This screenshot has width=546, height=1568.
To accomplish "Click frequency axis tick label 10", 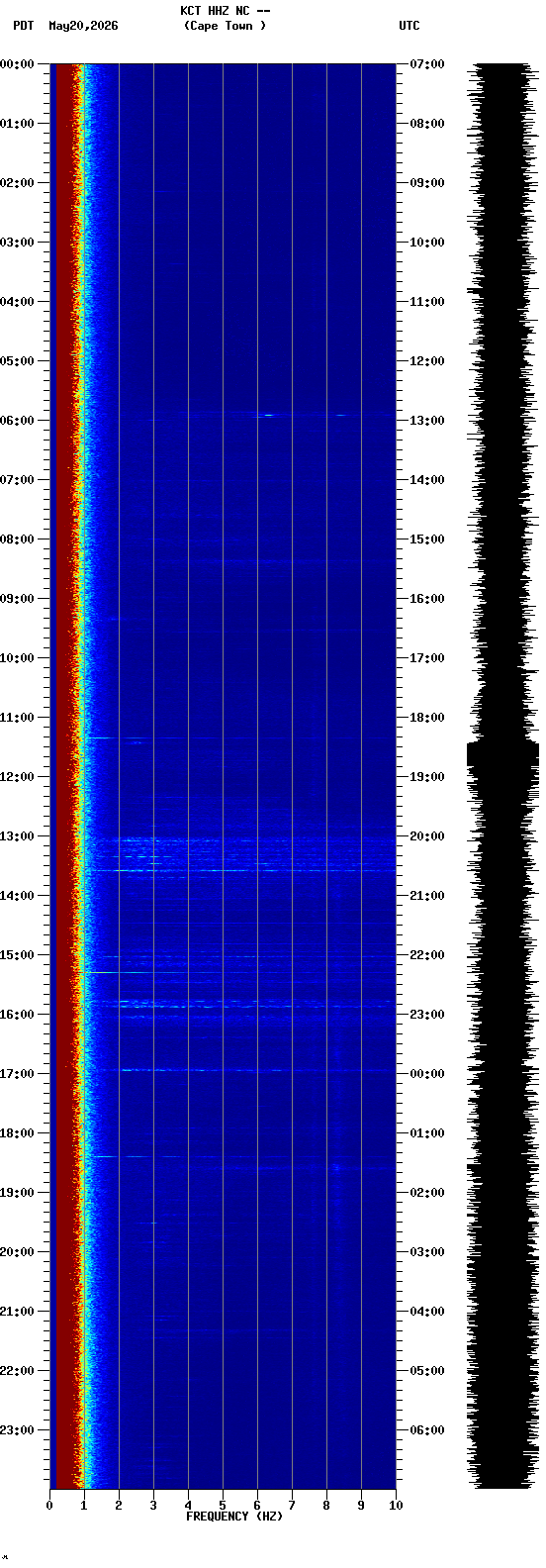I will pos(396,1506).
